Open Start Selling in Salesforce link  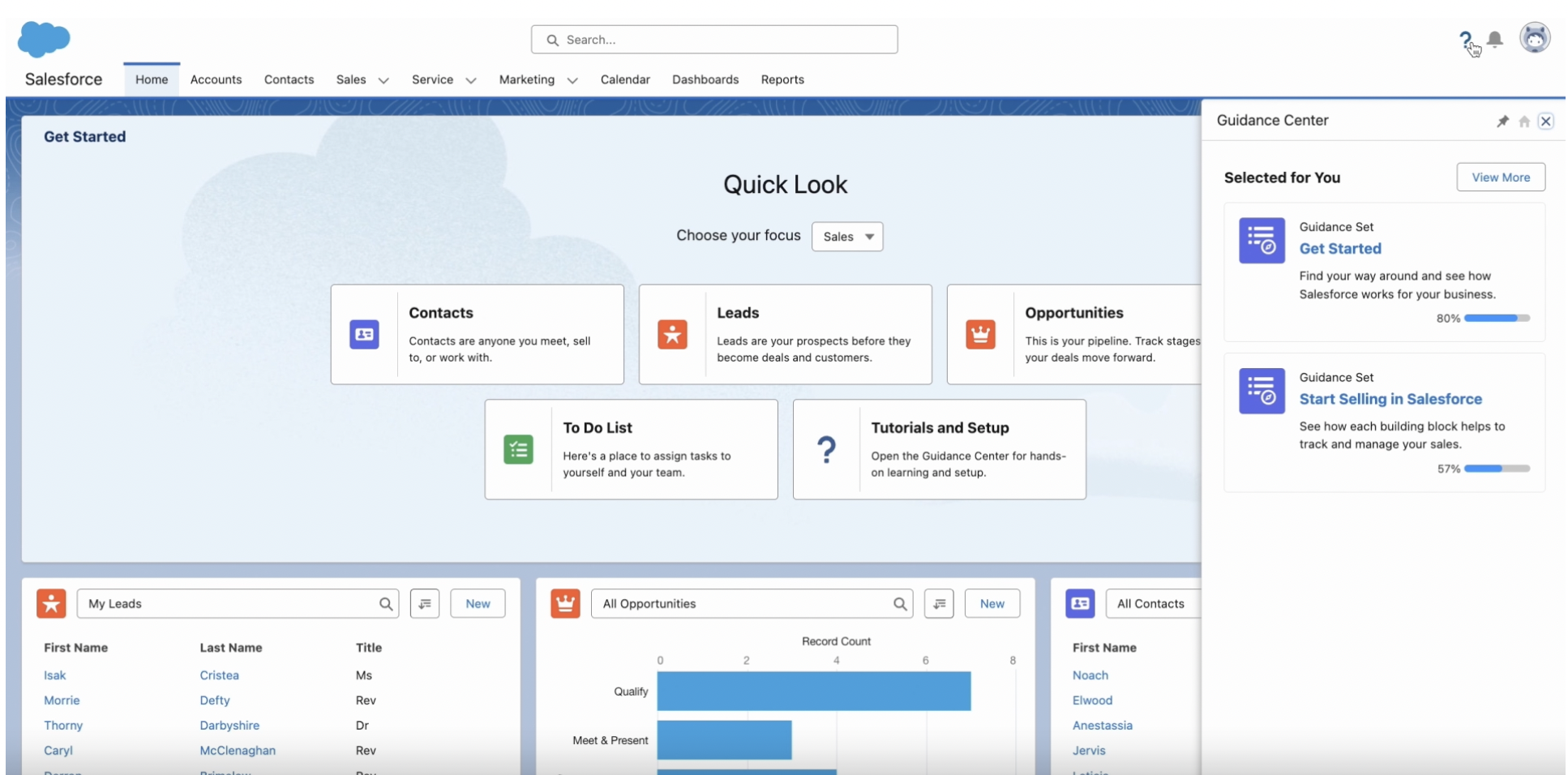click(x=1390, y=399)
